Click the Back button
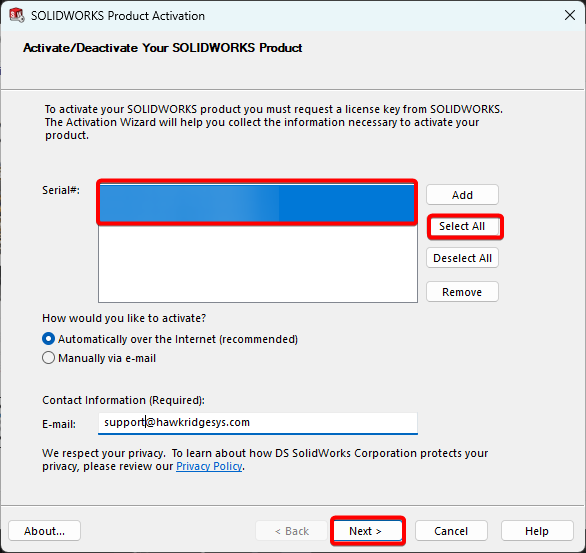Viewport: 586px width, 553px height. 292,531
